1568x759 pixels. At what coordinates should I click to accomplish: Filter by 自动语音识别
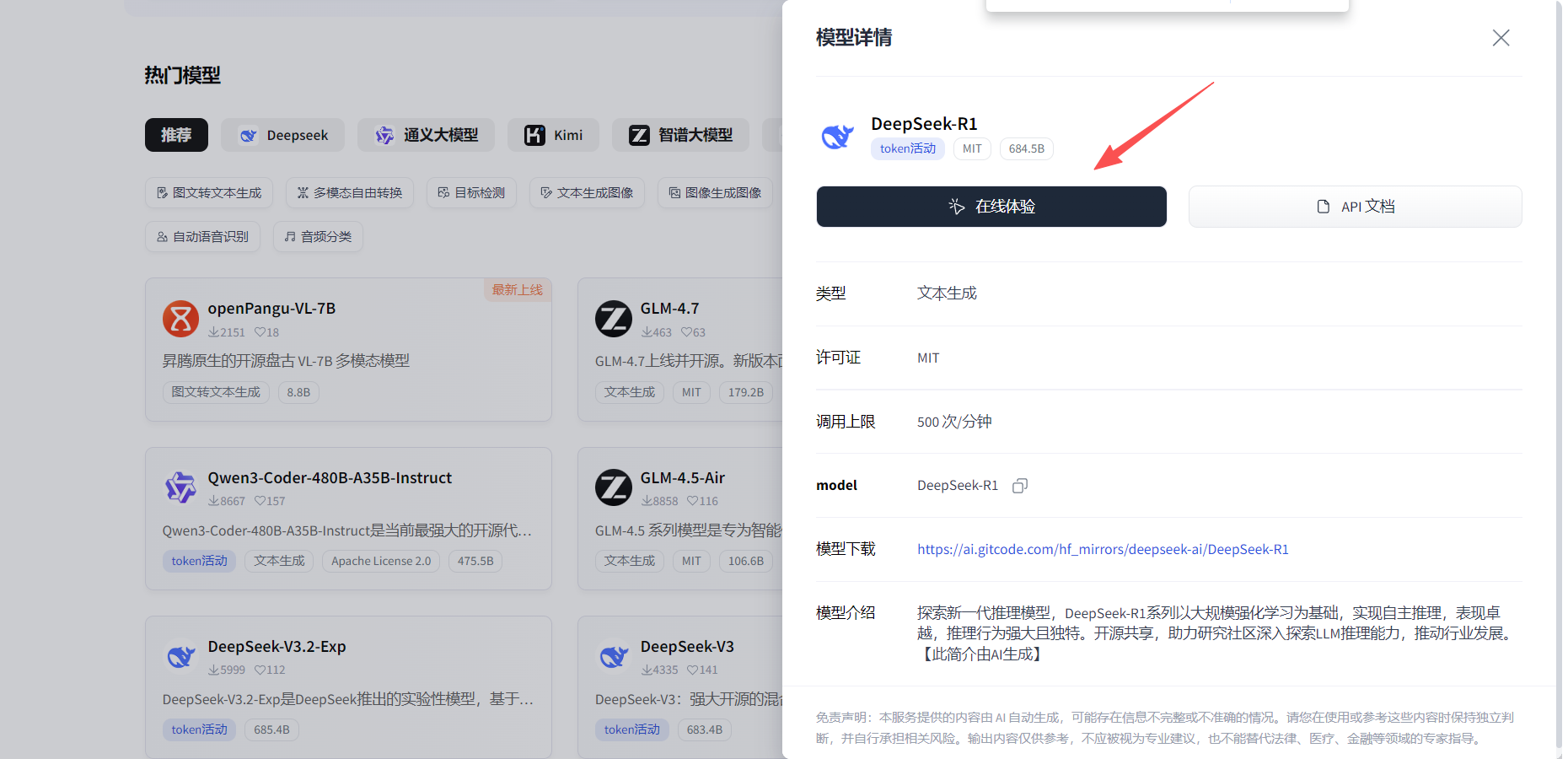202,237
